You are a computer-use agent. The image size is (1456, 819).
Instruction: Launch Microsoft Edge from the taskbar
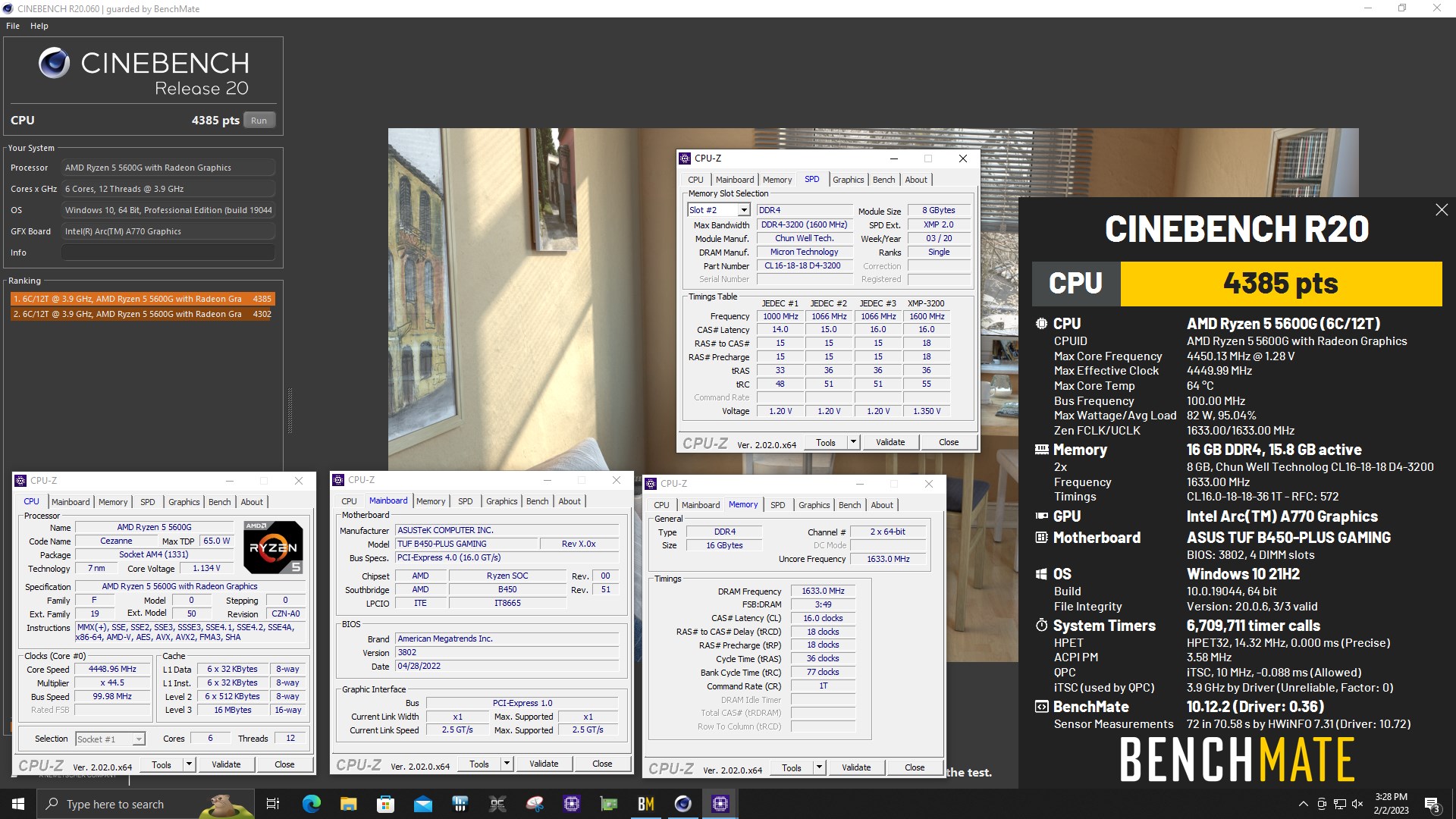(311, 804)
